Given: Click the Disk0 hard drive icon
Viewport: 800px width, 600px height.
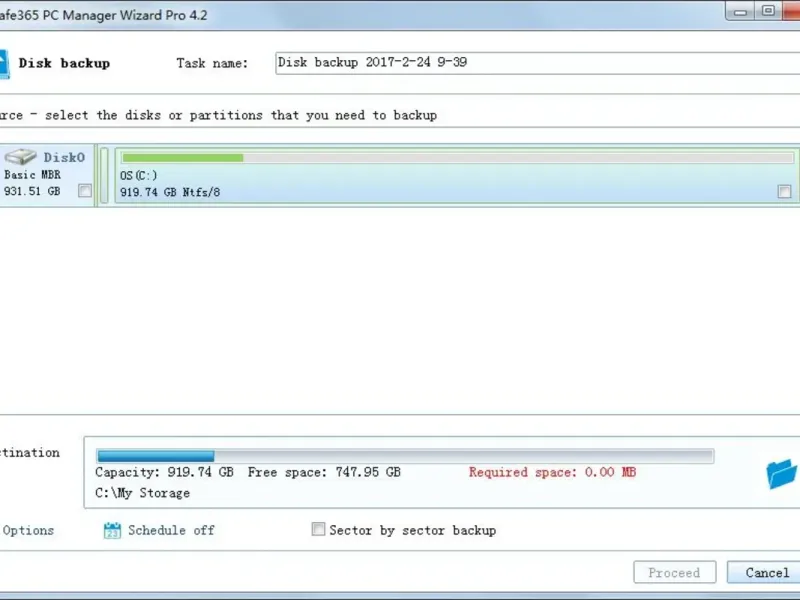Looking at the screenshot, I should [x=20, y=156].
